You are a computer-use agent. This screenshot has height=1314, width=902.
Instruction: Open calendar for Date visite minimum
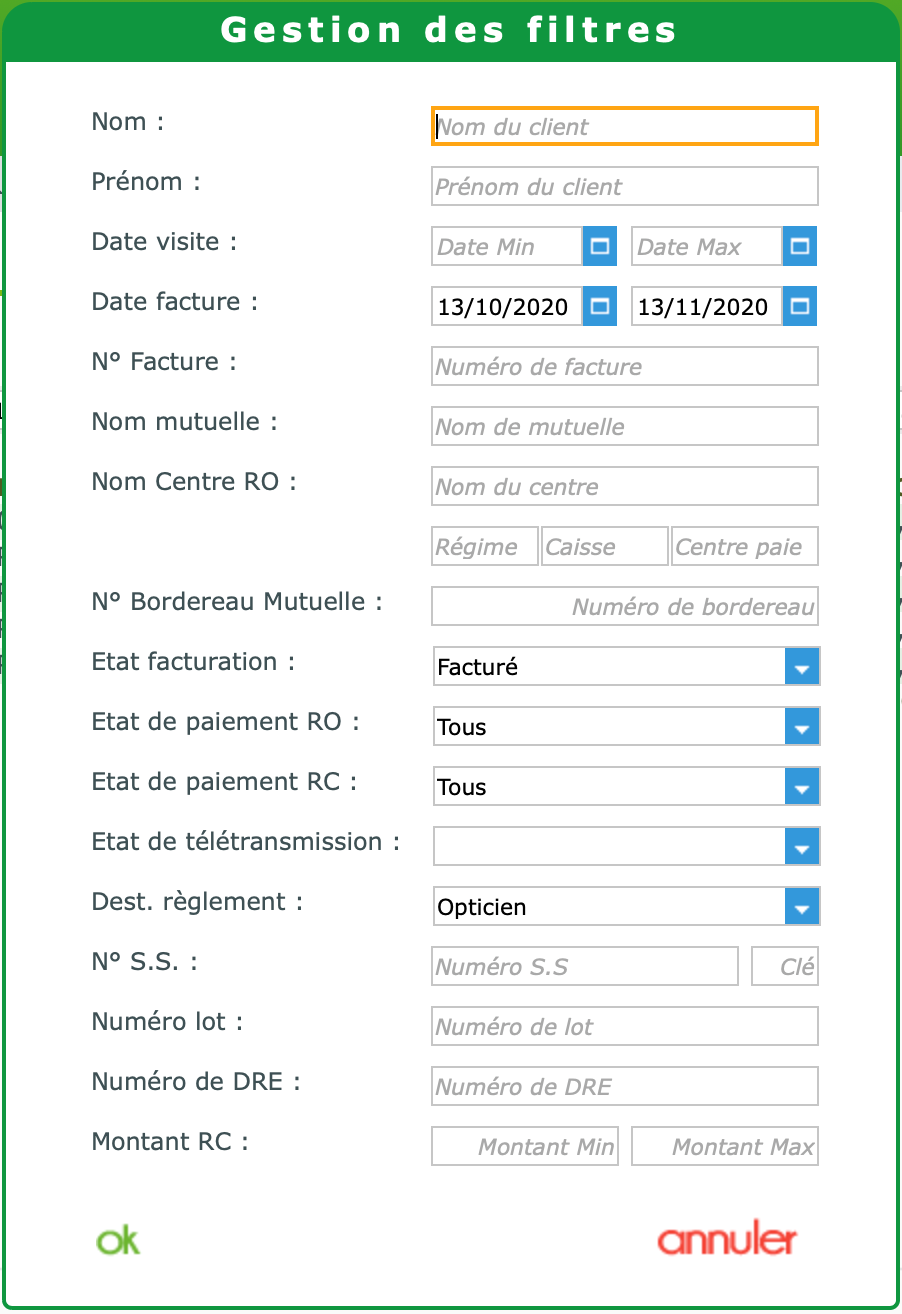pos(599,246)
